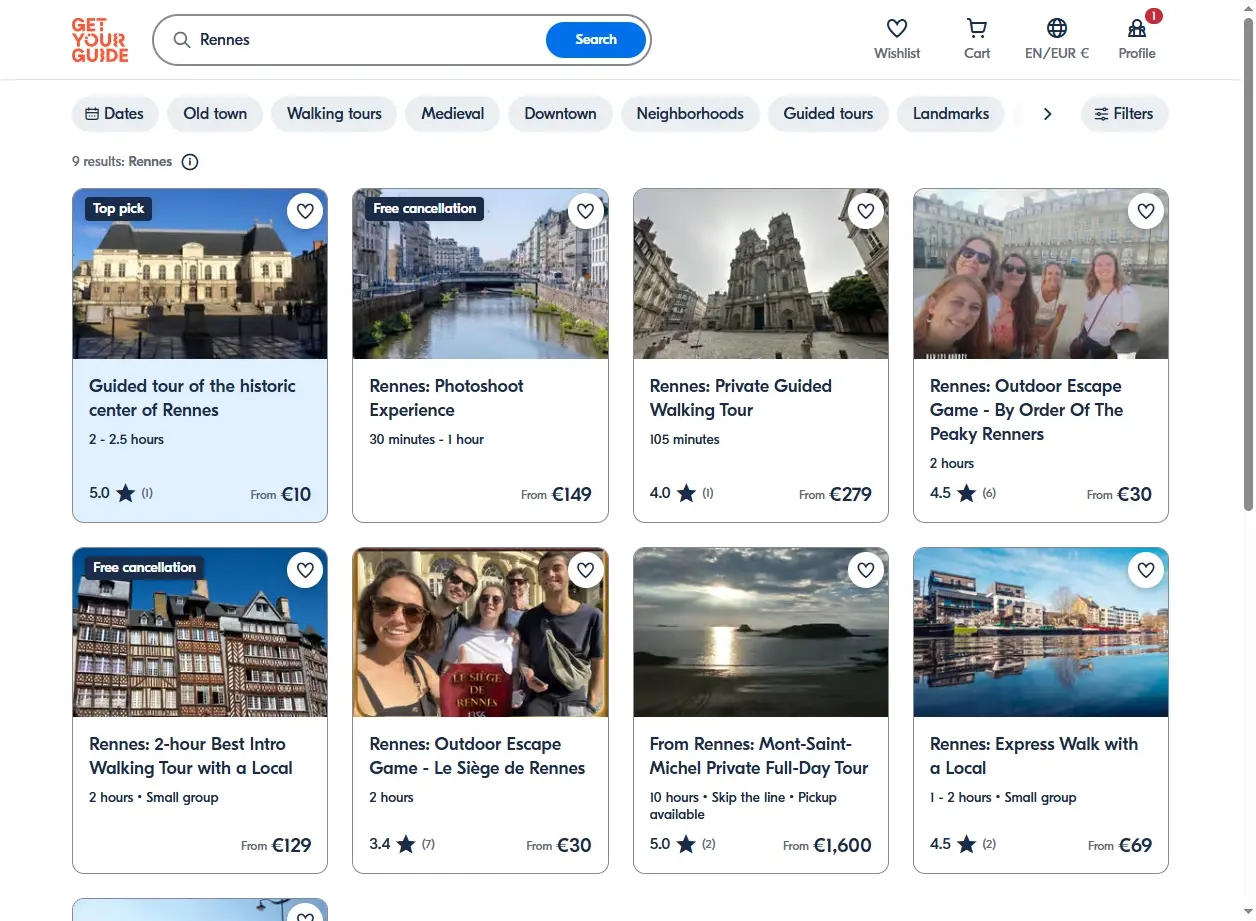Click the info icon next to 9 results
The height and width of the screenshot is (921, 1256).
pyautogui.click(x=190, y=162)
